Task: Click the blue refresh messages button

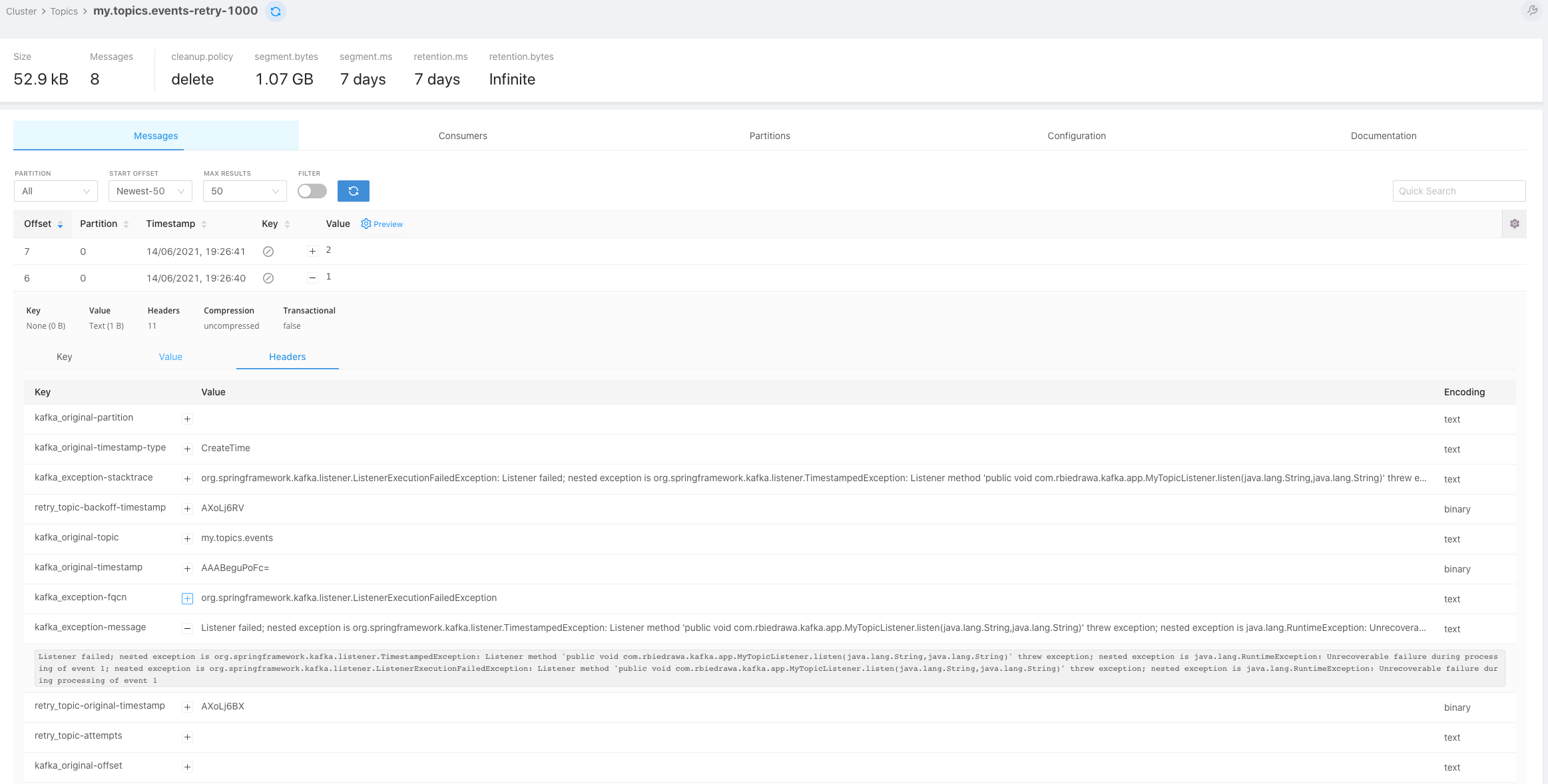Action: (x=353, y=191)
